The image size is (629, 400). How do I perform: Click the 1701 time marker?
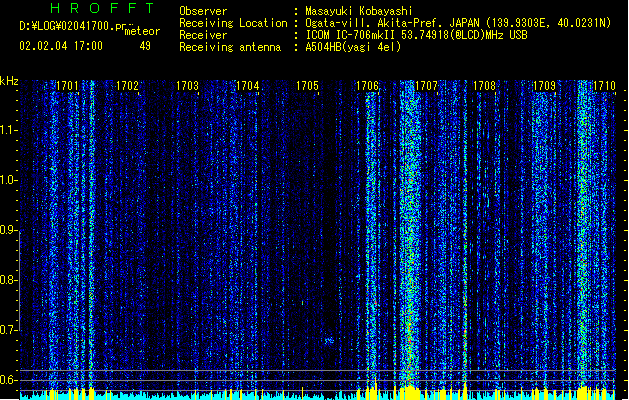(67, 85)
